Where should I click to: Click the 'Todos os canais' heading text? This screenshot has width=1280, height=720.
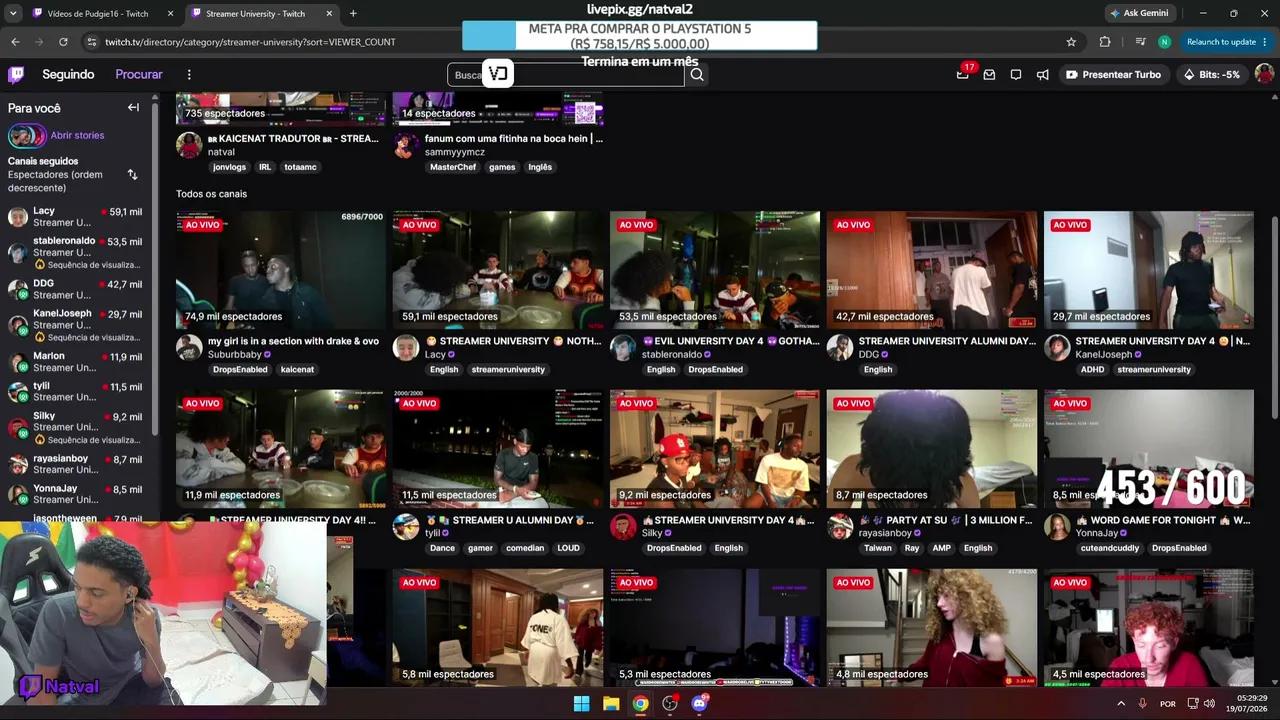[x=211, y=194]
